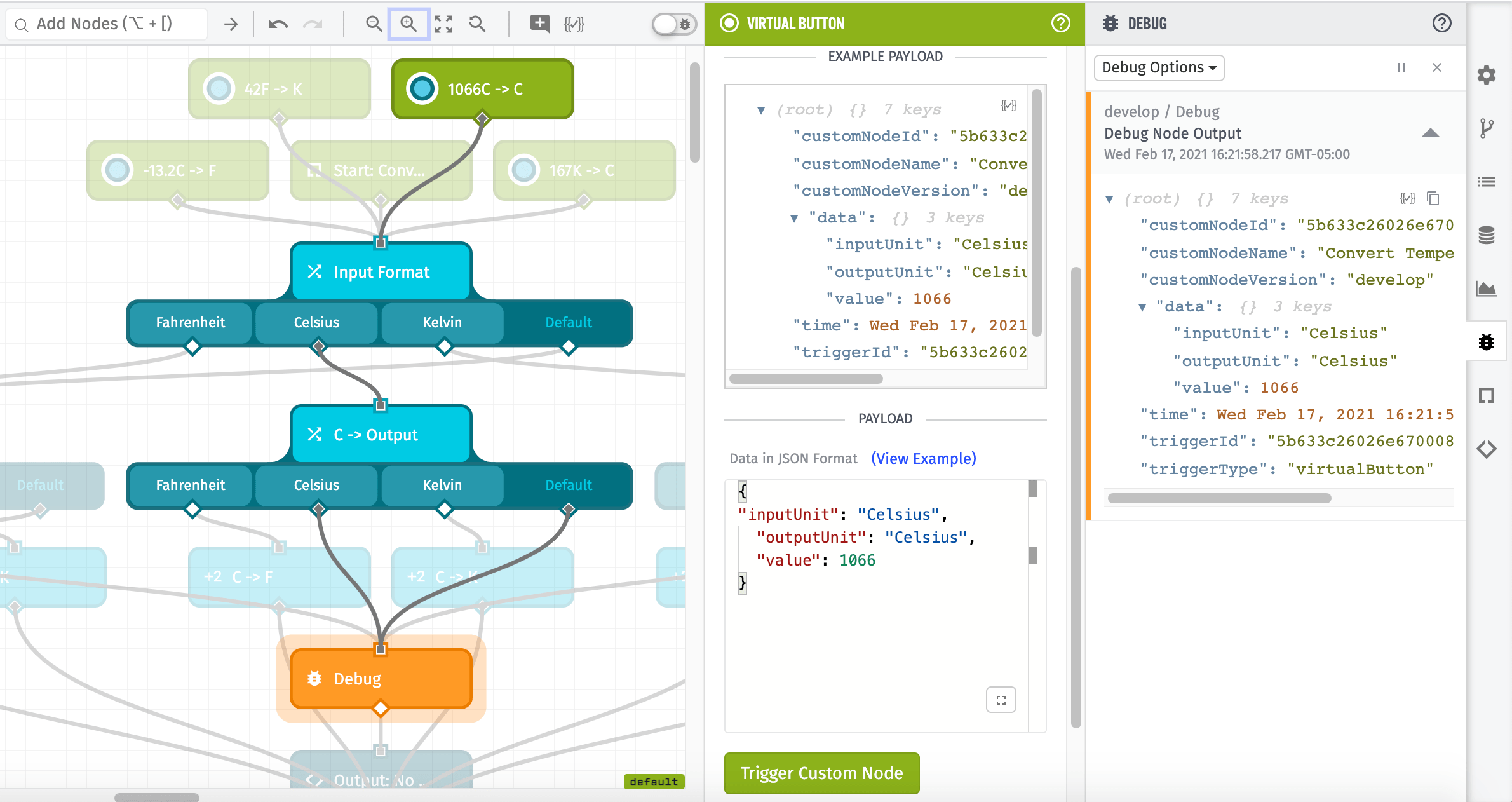1512x802 pixels.
Task: Zoom out the workflow canvas
Action: point(374,24)
